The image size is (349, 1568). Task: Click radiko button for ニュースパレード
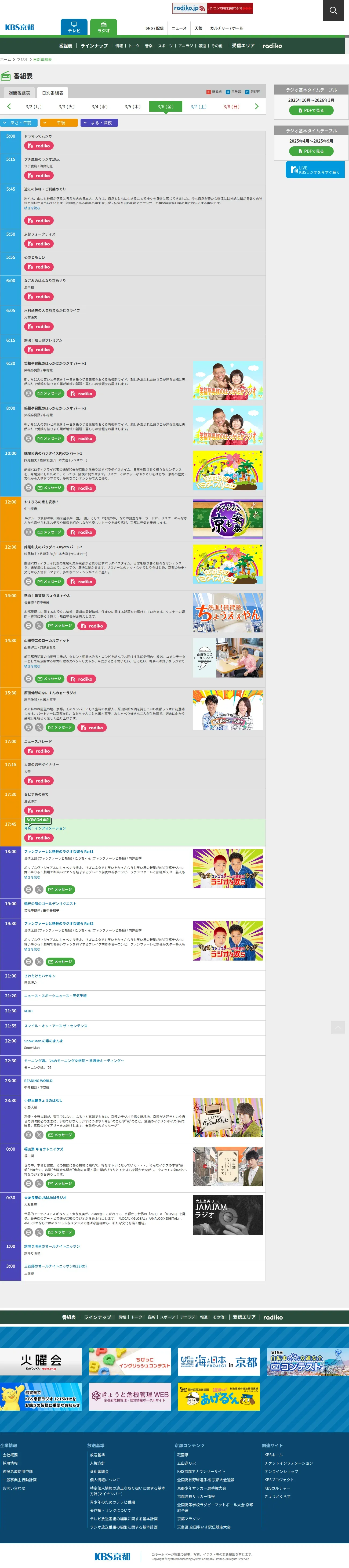pos(39,751)
